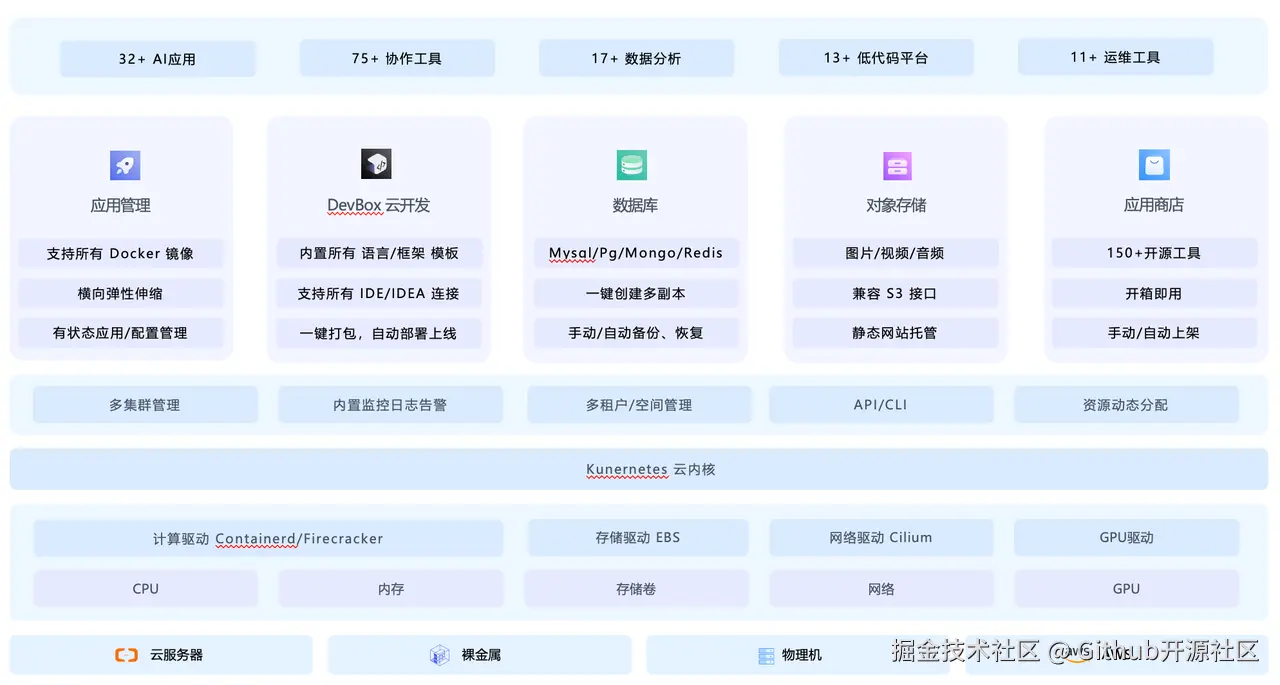This screenshot has height=685, width=1280.
Task: Click the green database icon
Action: 632,165
